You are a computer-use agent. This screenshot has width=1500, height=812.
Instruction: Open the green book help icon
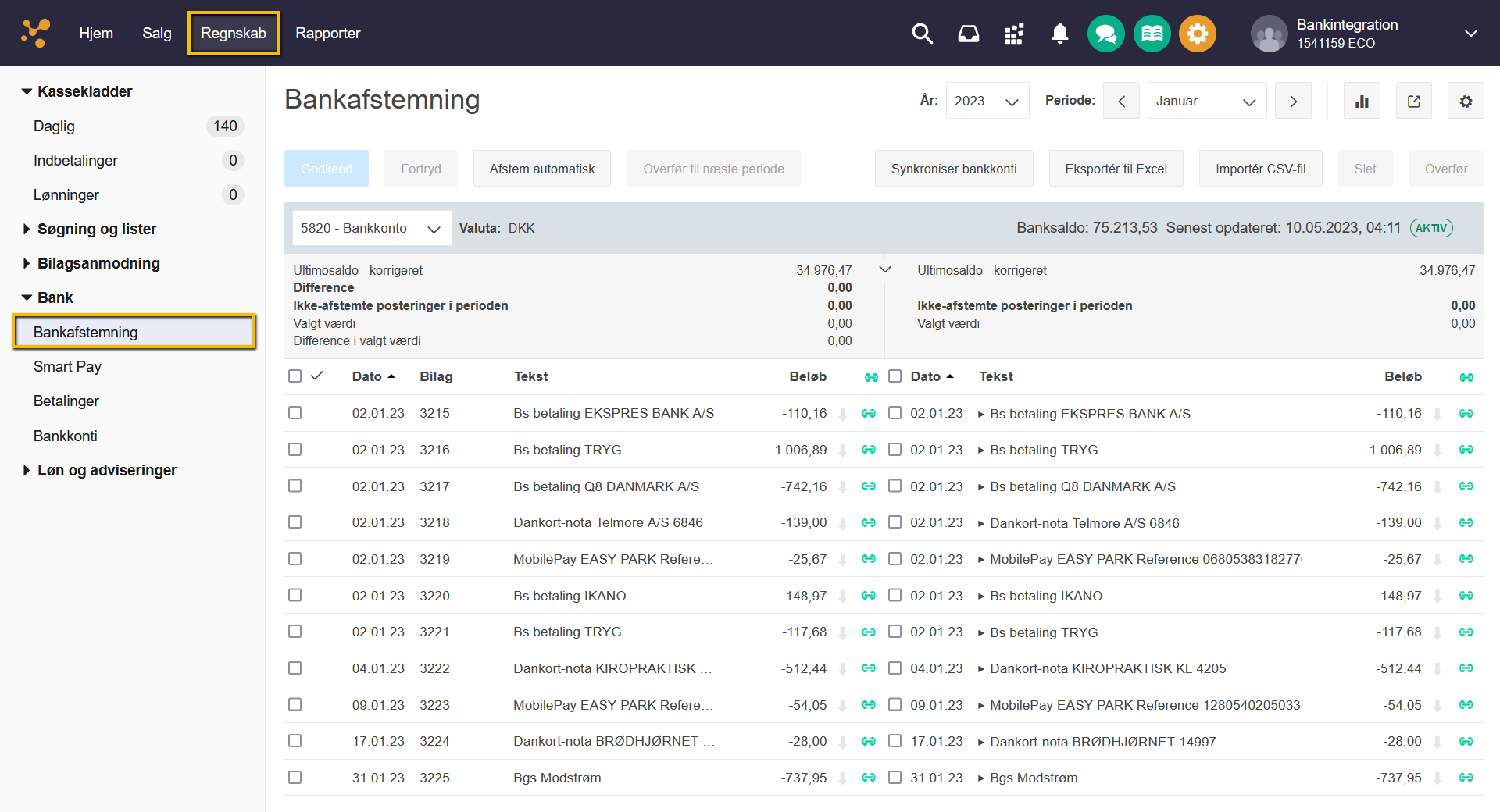pos(1152,34)
